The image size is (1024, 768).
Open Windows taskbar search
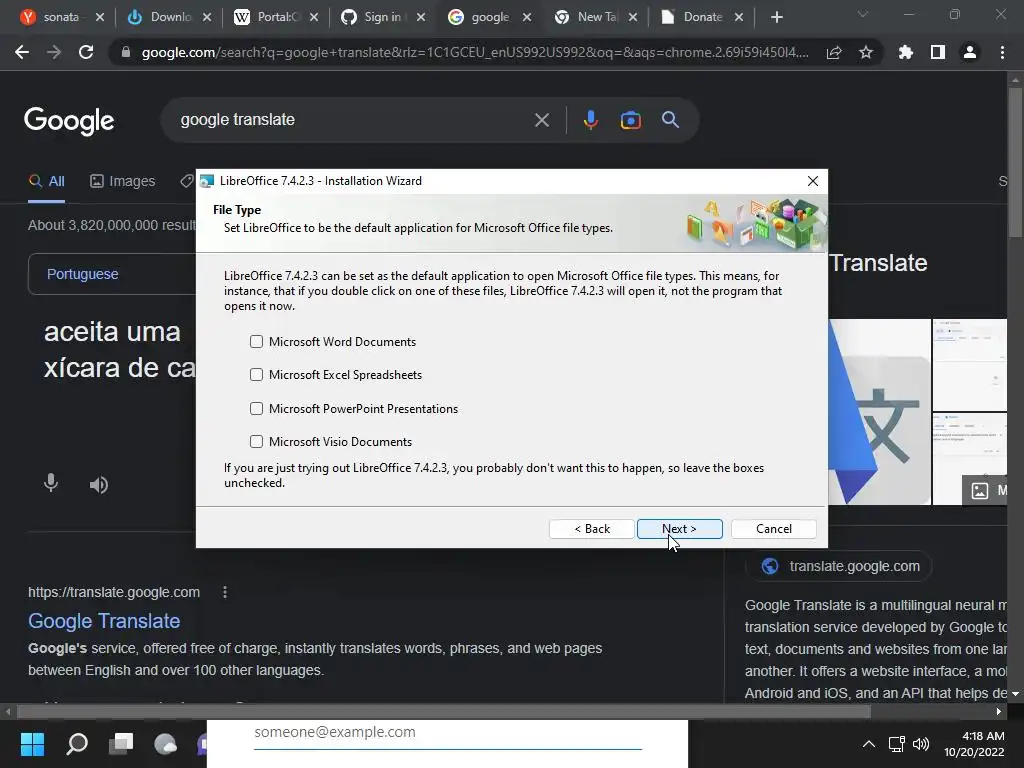tap(77, 743)
